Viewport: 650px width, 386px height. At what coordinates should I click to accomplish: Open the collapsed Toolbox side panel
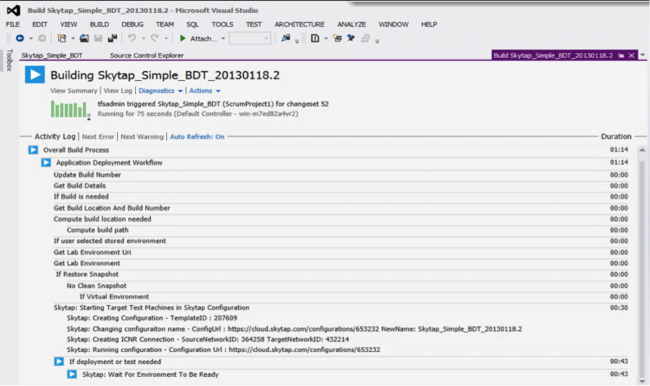[10, 60]
